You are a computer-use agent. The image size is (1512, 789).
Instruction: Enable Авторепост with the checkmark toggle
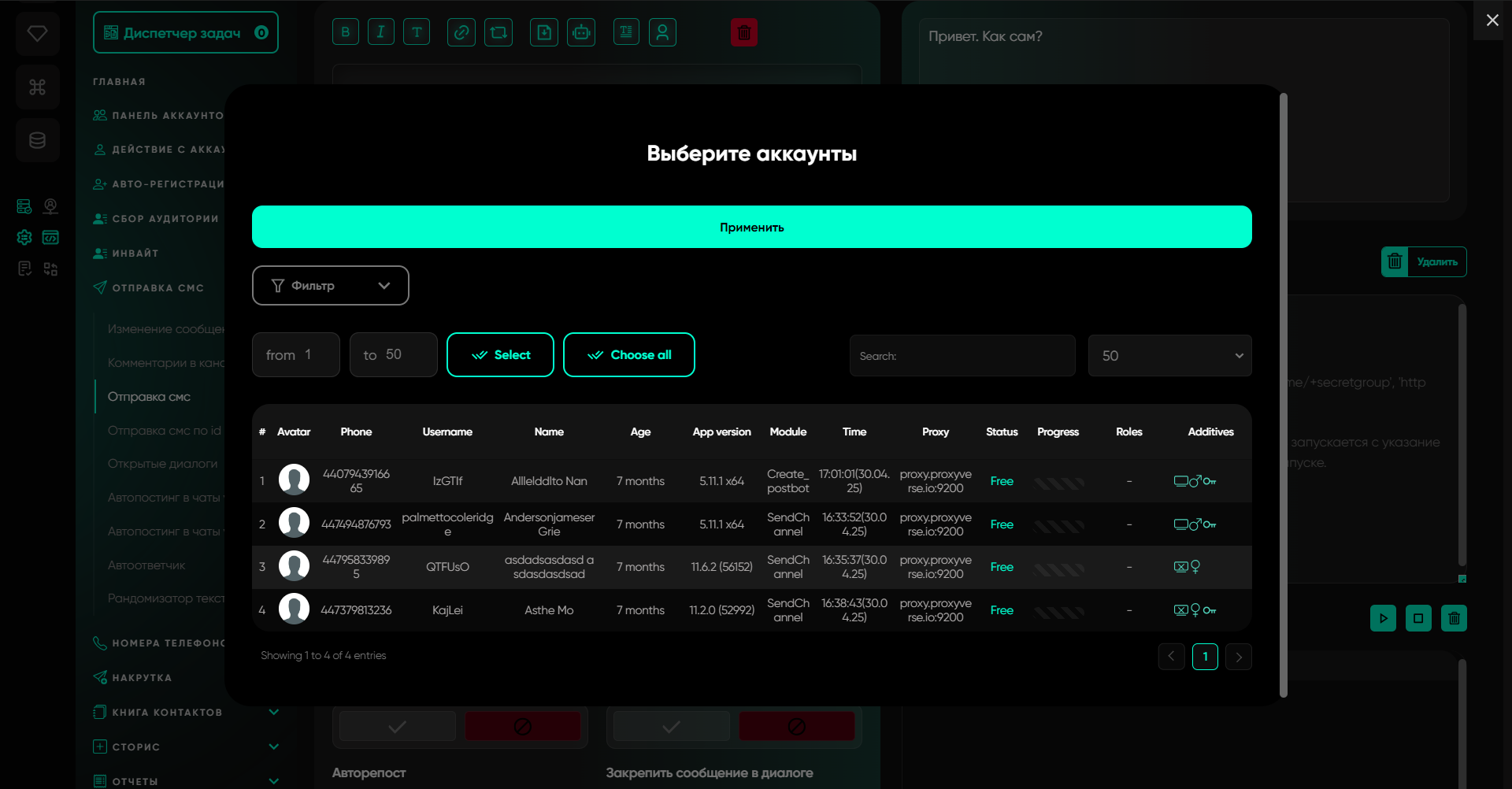[x=398, y=726]
